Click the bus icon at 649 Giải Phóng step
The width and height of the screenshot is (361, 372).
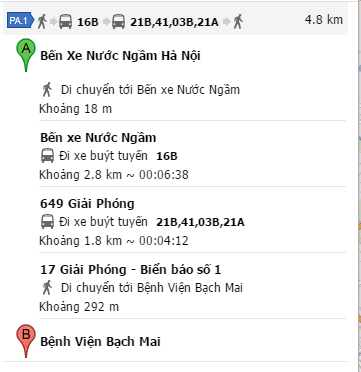[x=47, y=222]
